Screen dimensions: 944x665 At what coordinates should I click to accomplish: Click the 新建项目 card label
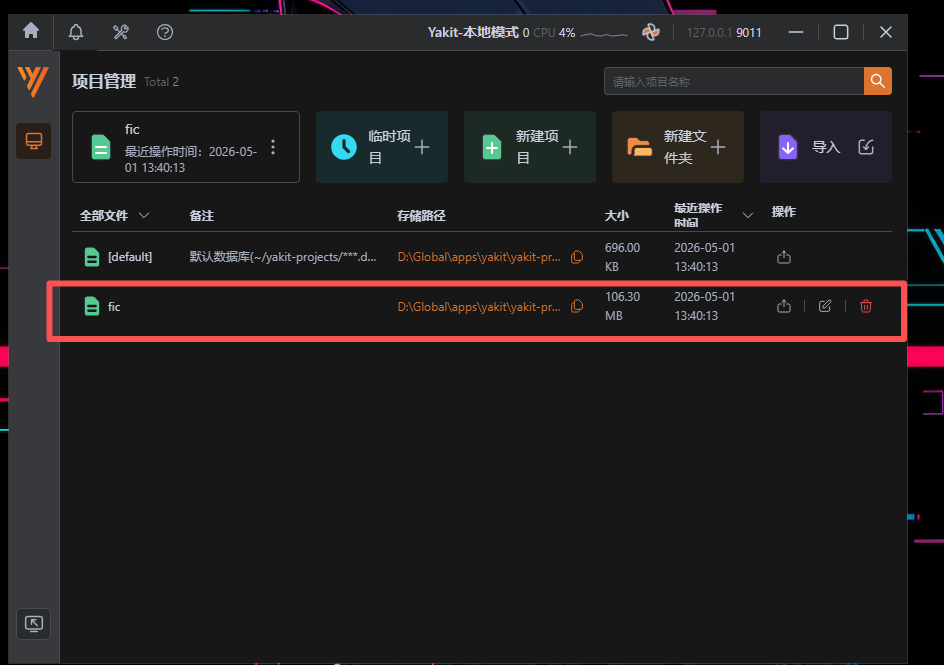coord(538,147)
